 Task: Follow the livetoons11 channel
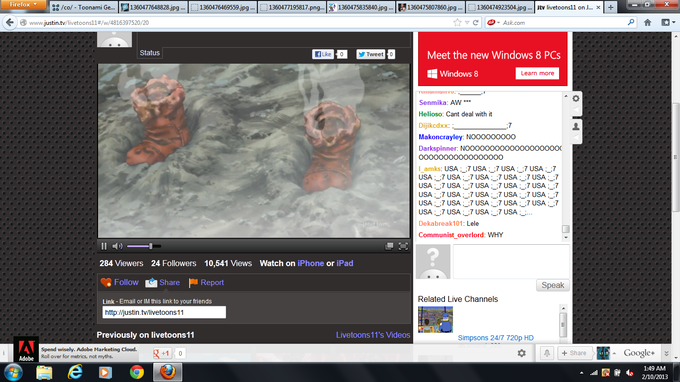(x=126, y=282)
